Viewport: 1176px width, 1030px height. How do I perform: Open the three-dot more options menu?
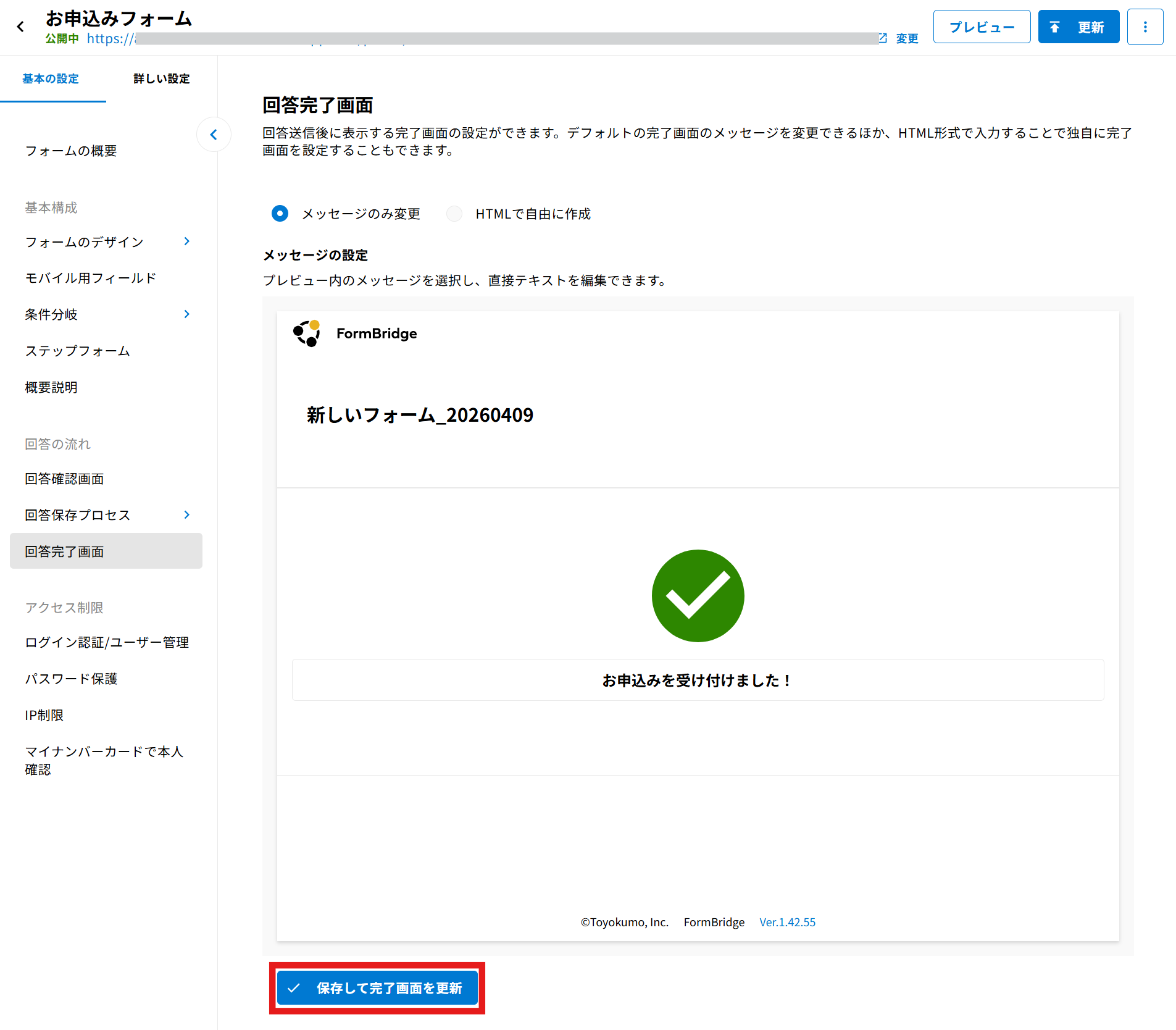pyautogui.click(x=1145, y=27)
